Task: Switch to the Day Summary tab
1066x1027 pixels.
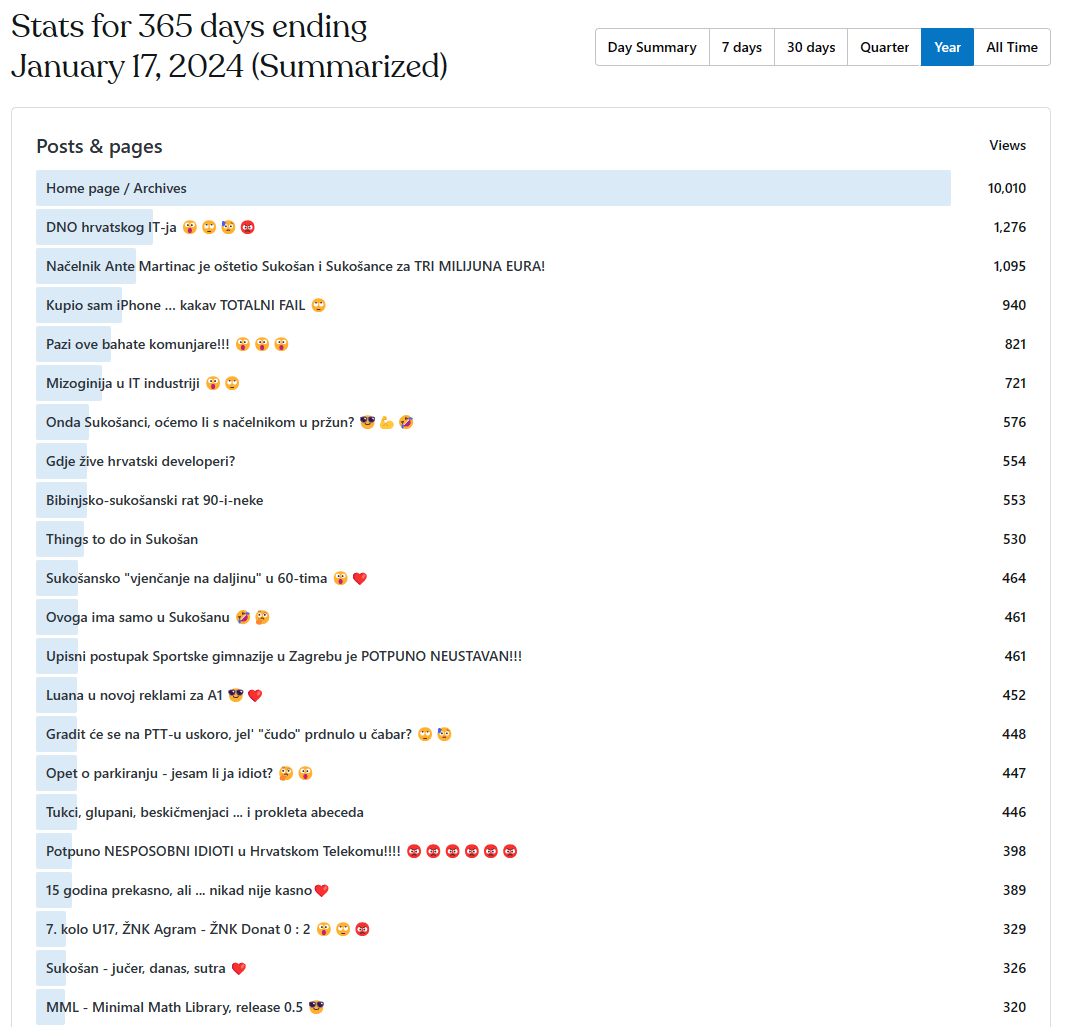Action: pyautogui.click(x=652, y=47)
